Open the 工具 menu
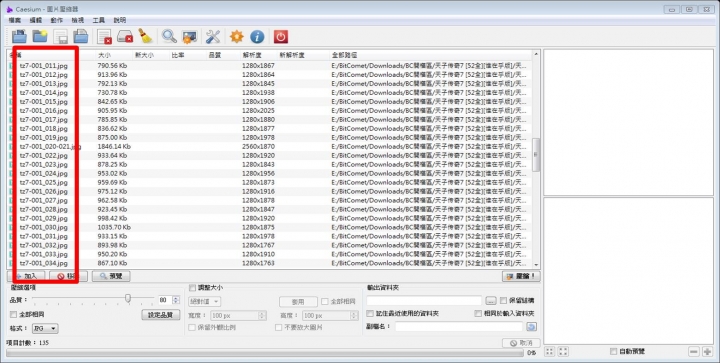 (x=99, y=20)
